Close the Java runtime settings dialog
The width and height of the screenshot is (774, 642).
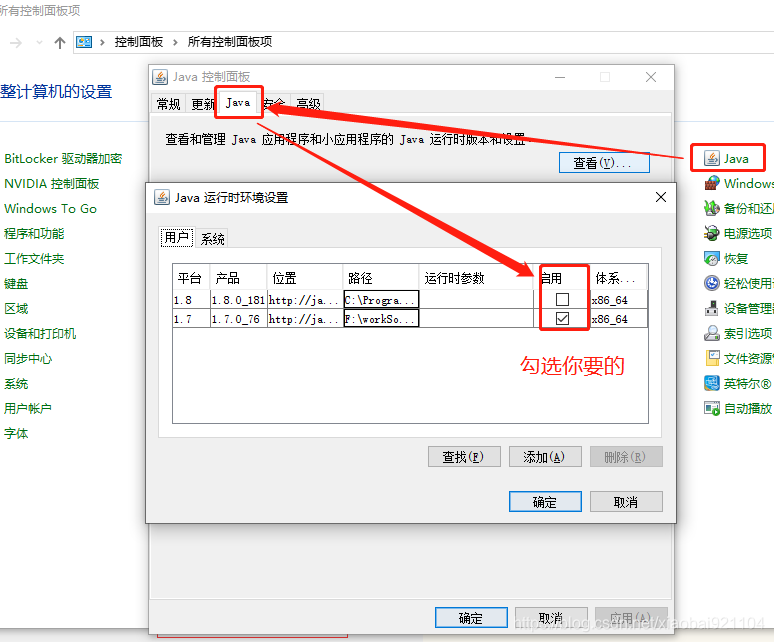click(x=661, y=197)
